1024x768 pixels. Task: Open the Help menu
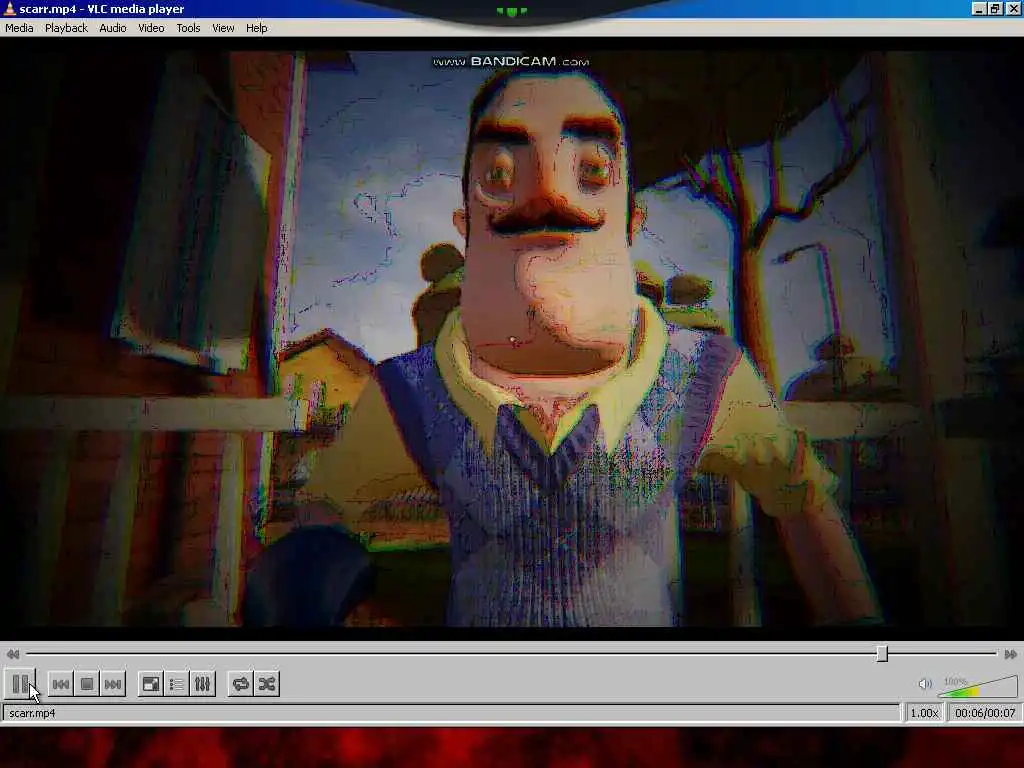tap(257, 28)
